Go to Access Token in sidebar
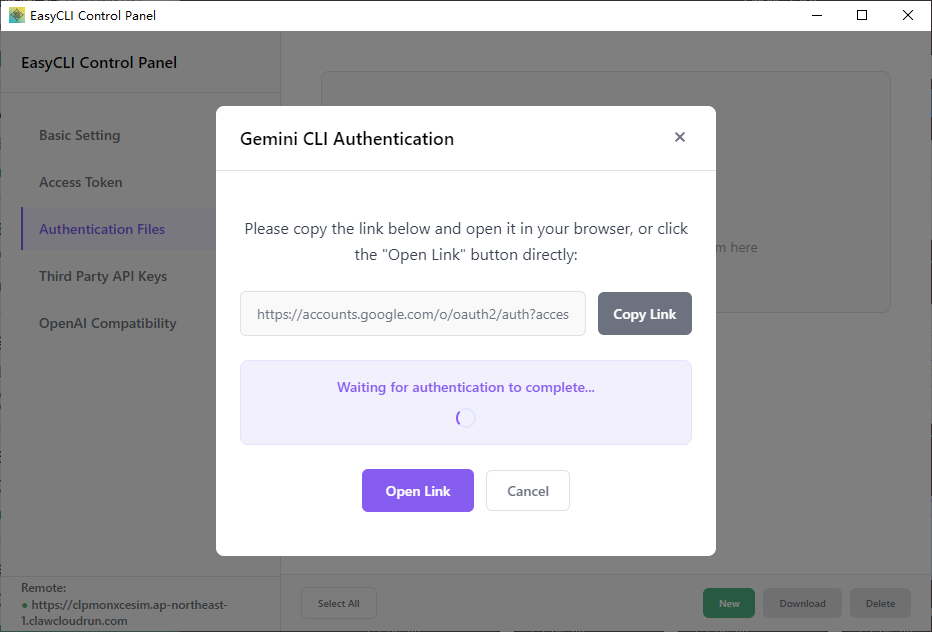The image size is (932, 632). click(81, 182)
